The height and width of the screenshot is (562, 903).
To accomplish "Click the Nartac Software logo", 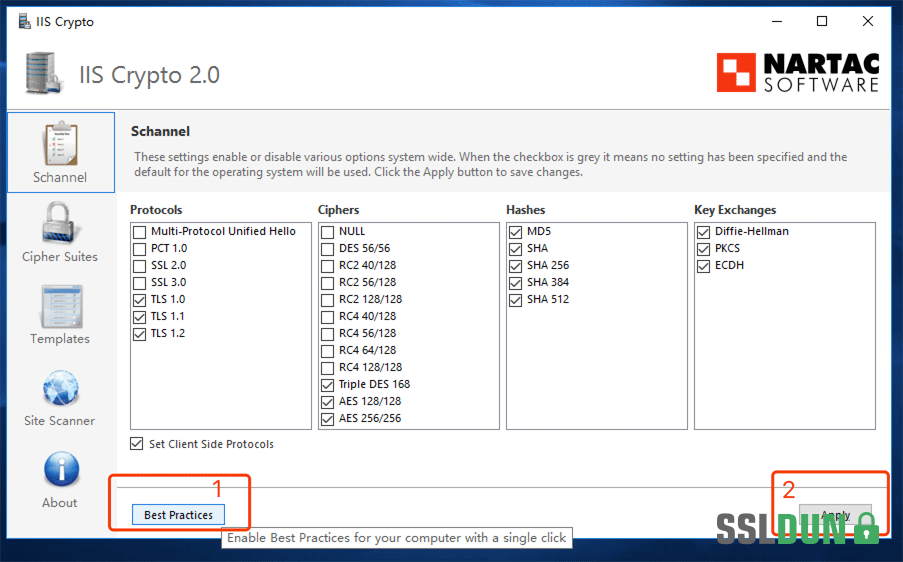I will pos(798,73).
